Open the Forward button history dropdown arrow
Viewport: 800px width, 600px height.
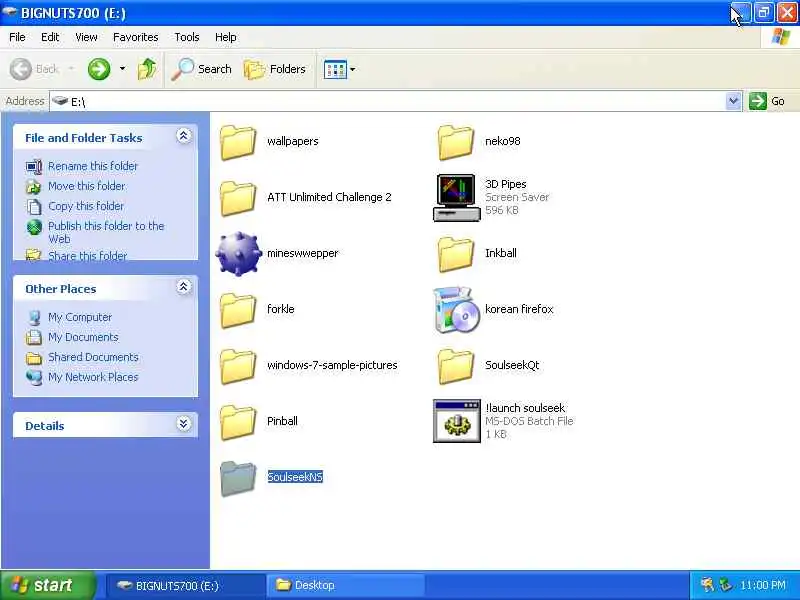click(122, 68)
